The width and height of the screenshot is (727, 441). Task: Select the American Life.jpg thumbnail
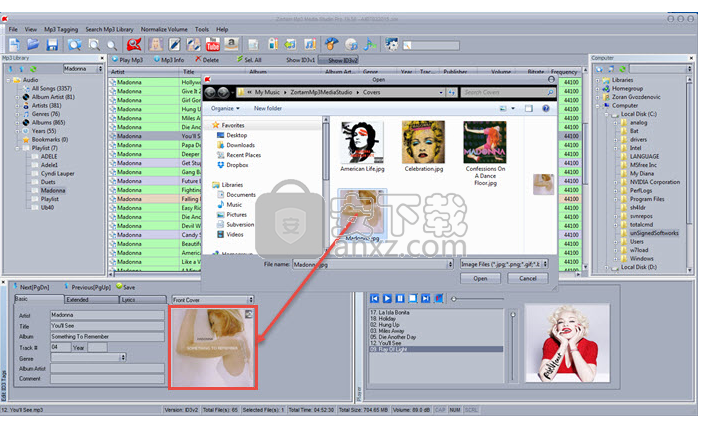pyautogui.click(x=363, y=147)
